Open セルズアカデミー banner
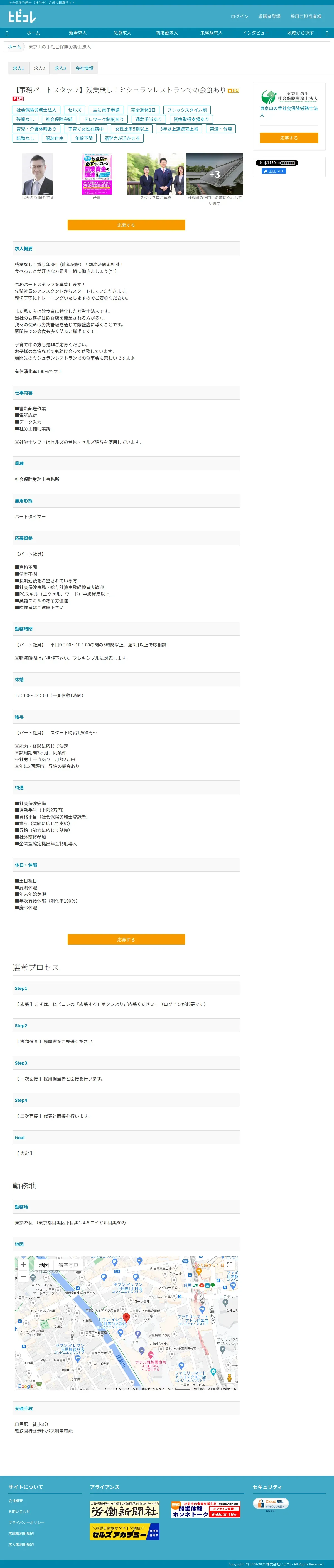334x1568 pixels. (x=125, y=1531)
